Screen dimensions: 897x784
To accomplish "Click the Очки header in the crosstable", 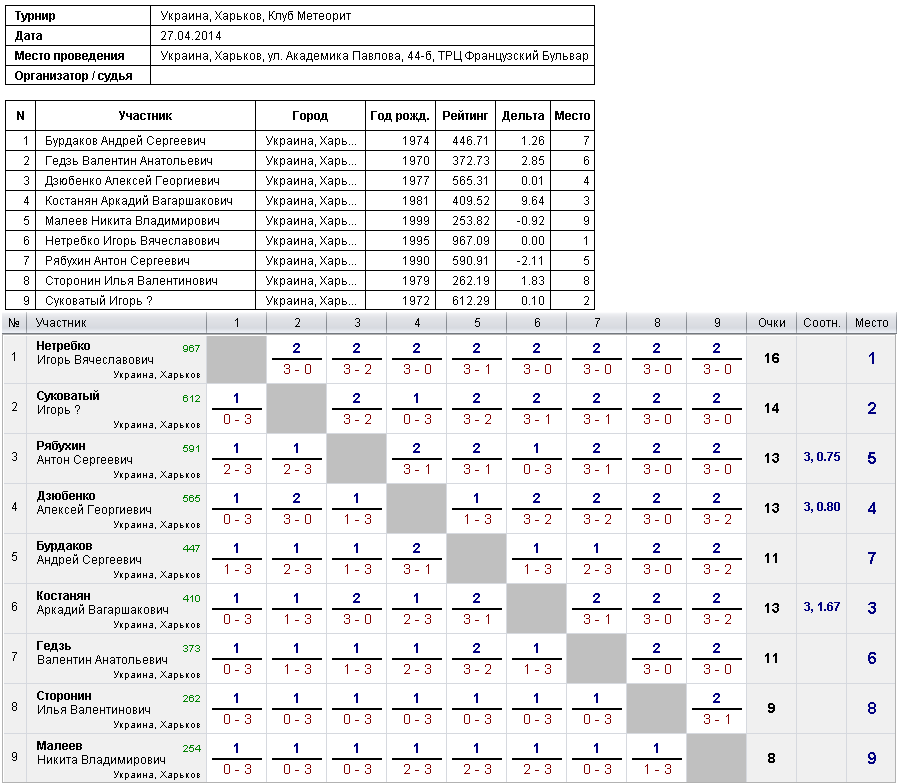I will pos(771,323).
